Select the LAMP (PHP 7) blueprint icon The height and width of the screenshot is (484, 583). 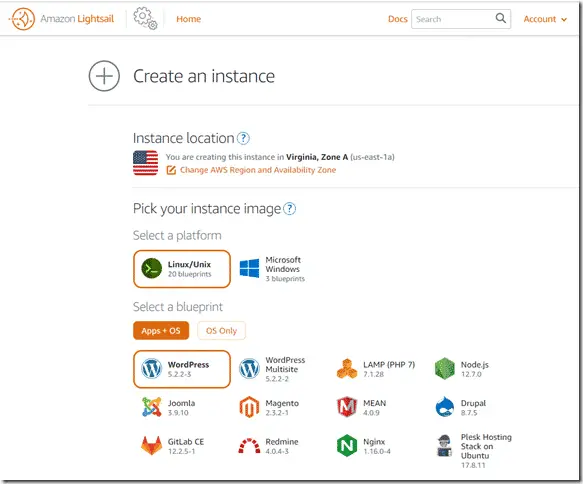(x=347, y=369)
